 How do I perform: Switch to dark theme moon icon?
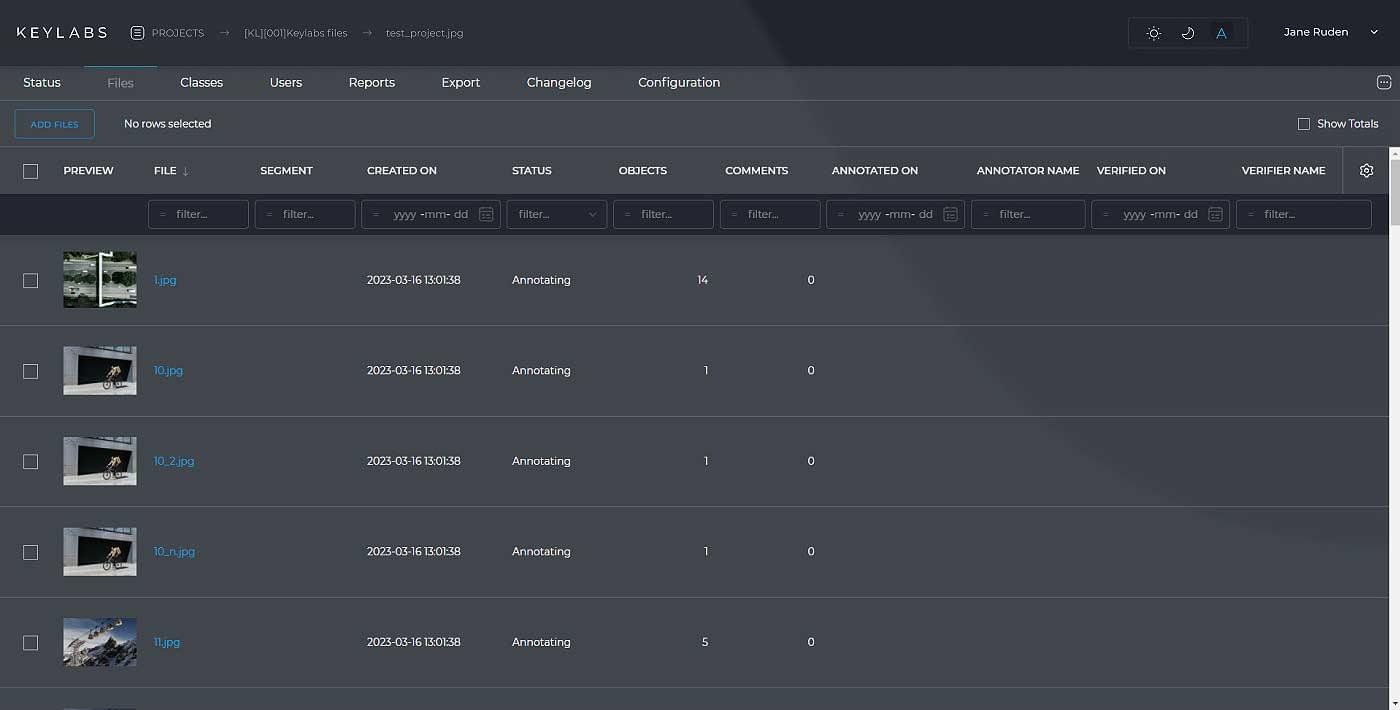pyautogui.click(x=1188, y=33)
